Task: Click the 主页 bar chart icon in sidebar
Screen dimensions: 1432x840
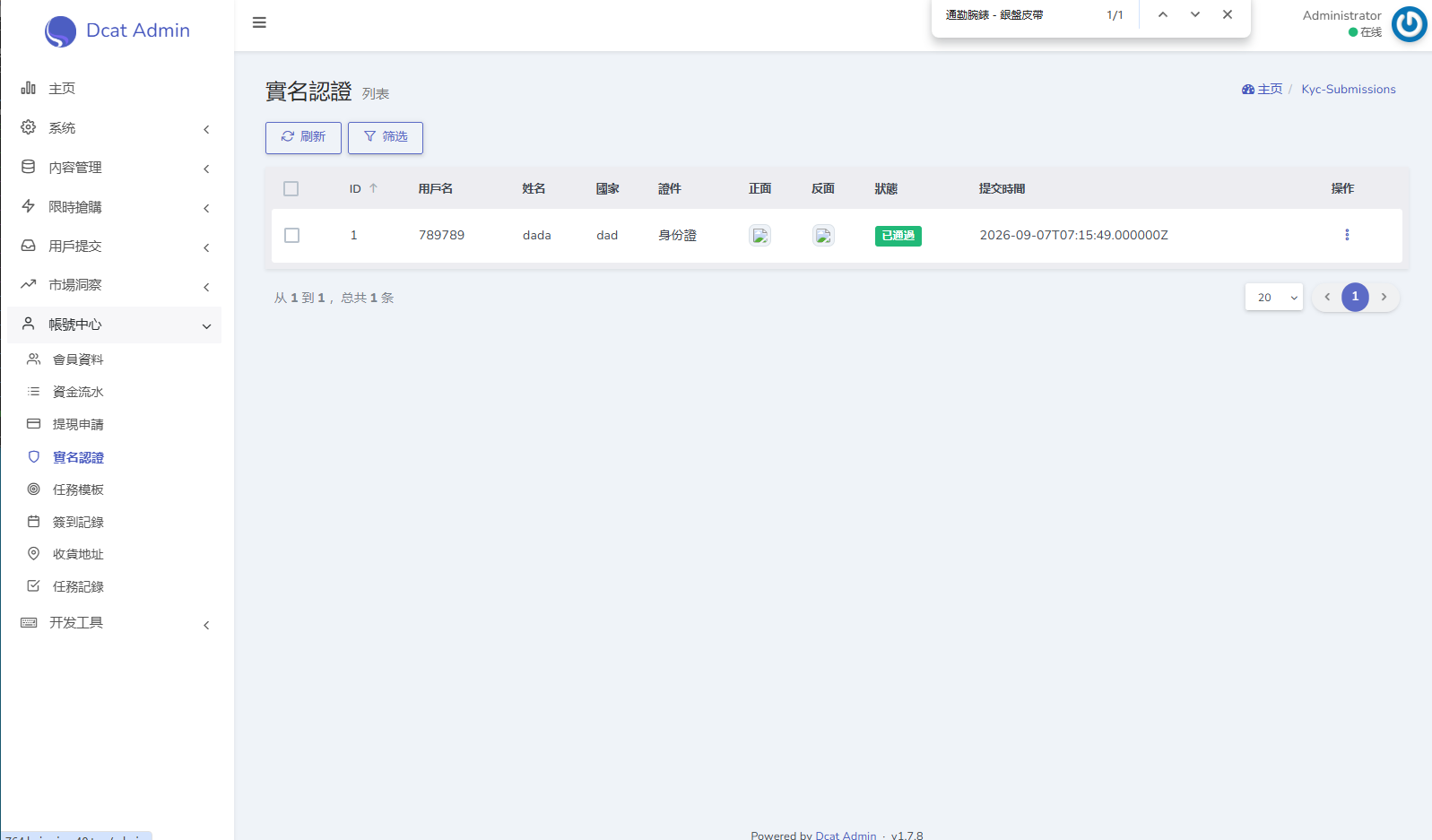Action: click(29, 88)
